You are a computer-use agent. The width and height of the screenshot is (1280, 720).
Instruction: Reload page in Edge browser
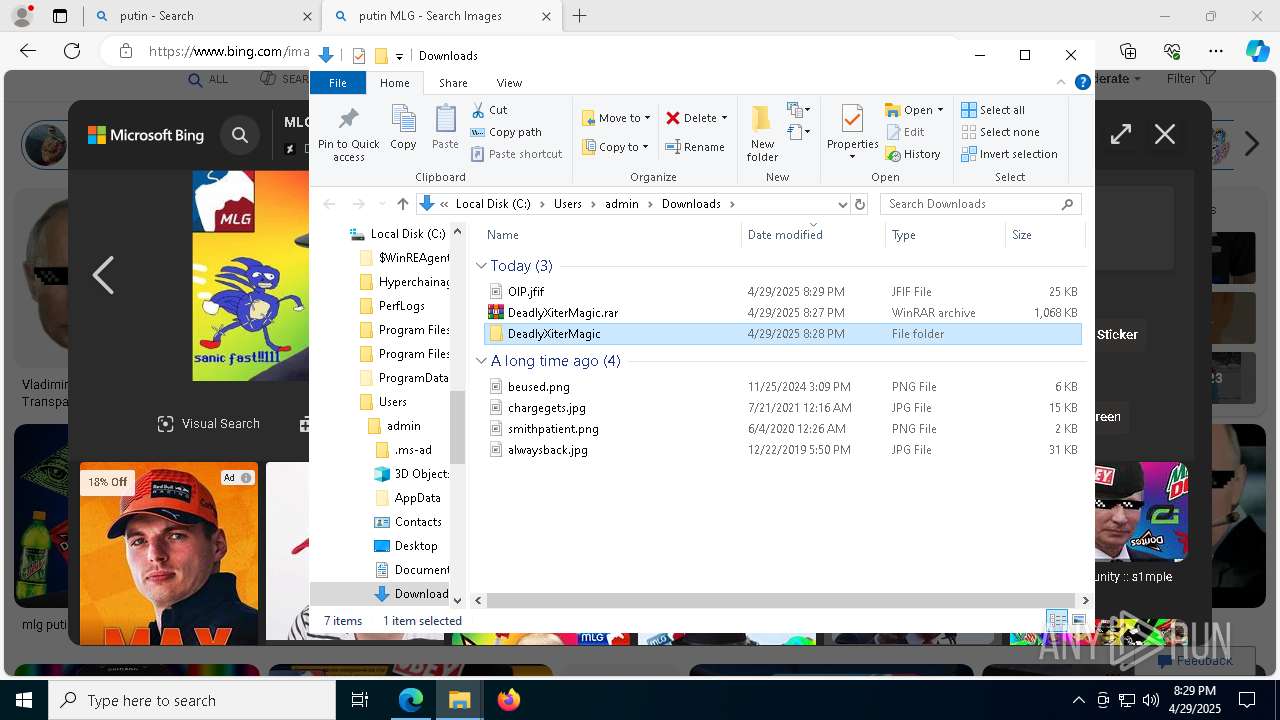pyautogui.click(x=72, y=51)
